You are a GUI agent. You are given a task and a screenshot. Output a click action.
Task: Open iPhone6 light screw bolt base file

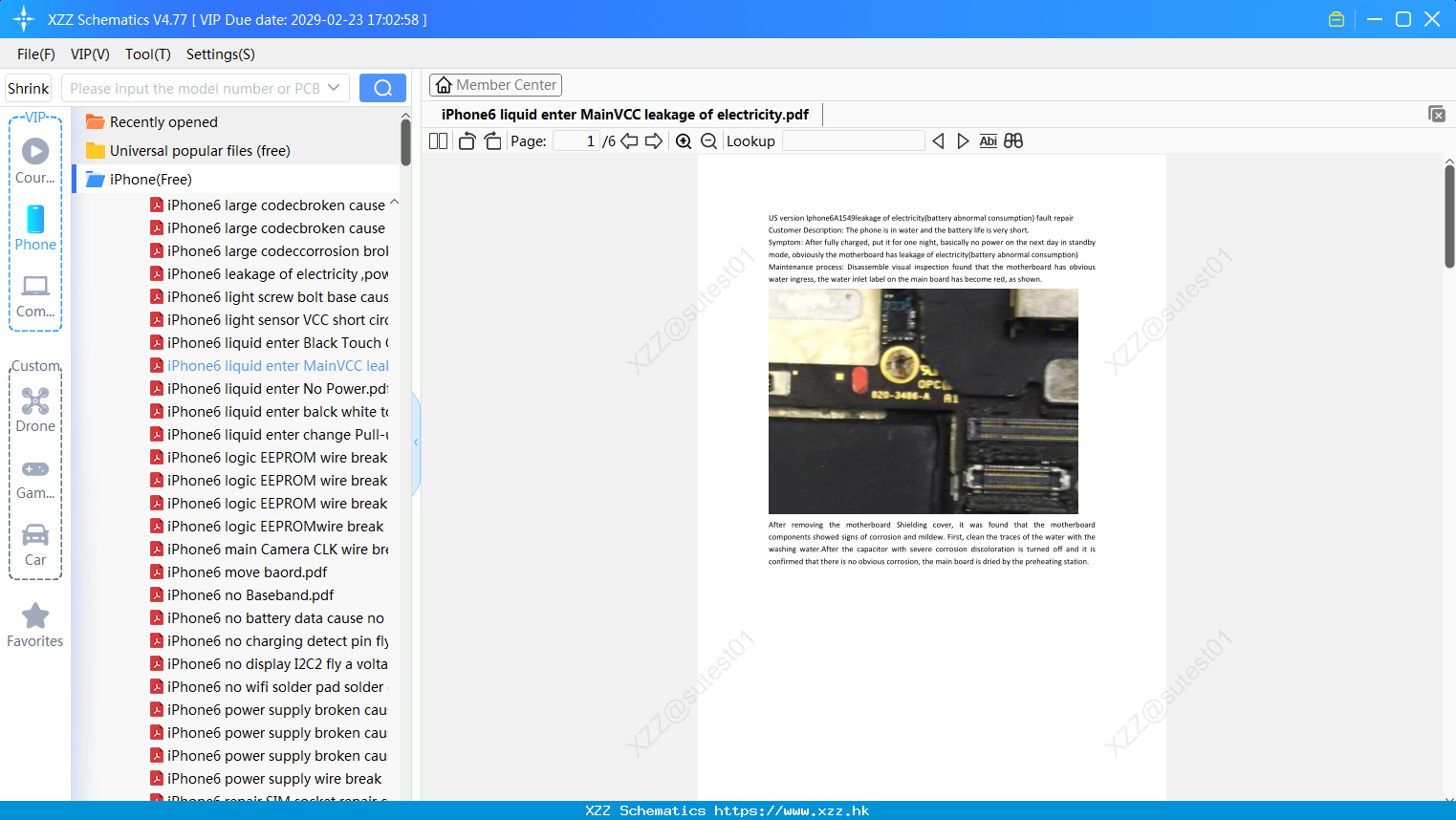click(x=270, y=296)
